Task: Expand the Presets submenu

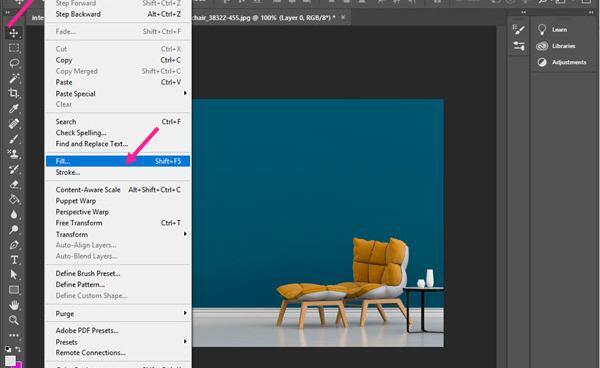Action: [118, 342]
